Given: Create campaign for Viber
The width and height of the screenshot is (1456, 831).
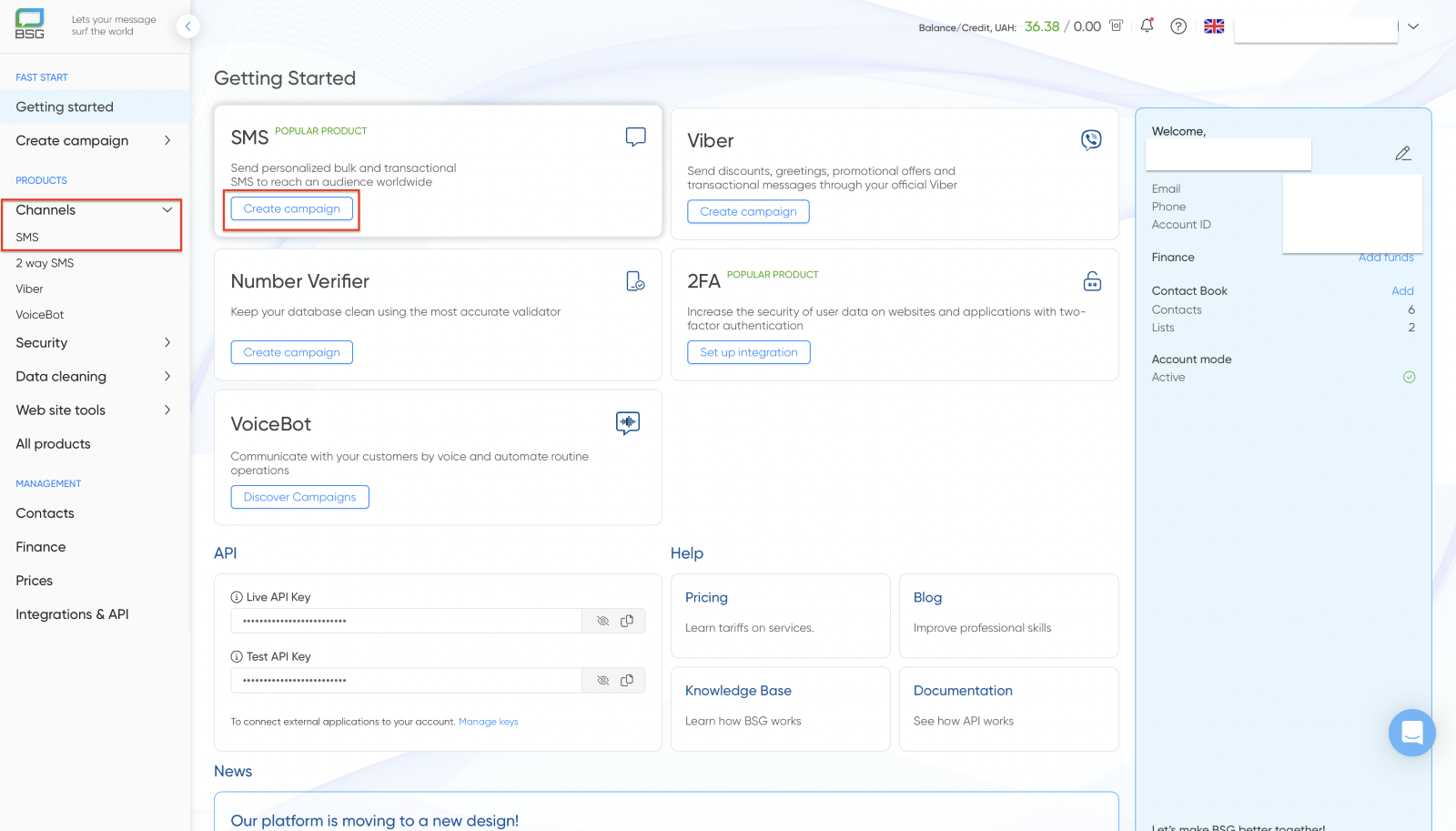Looking at the screenshot, I should [x=748, y=211].
